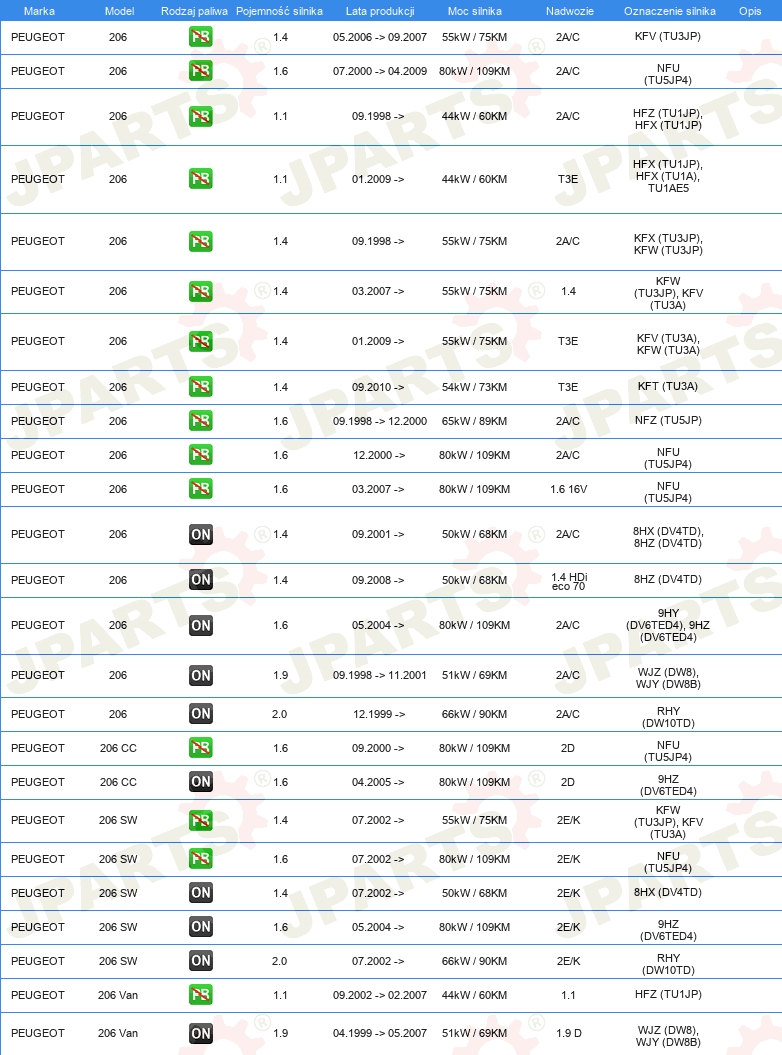Viewport: 782px width, 1055px height.
Task: Click the ON diesel icon in the 09.2008 row
Action: tap(201, 580)
